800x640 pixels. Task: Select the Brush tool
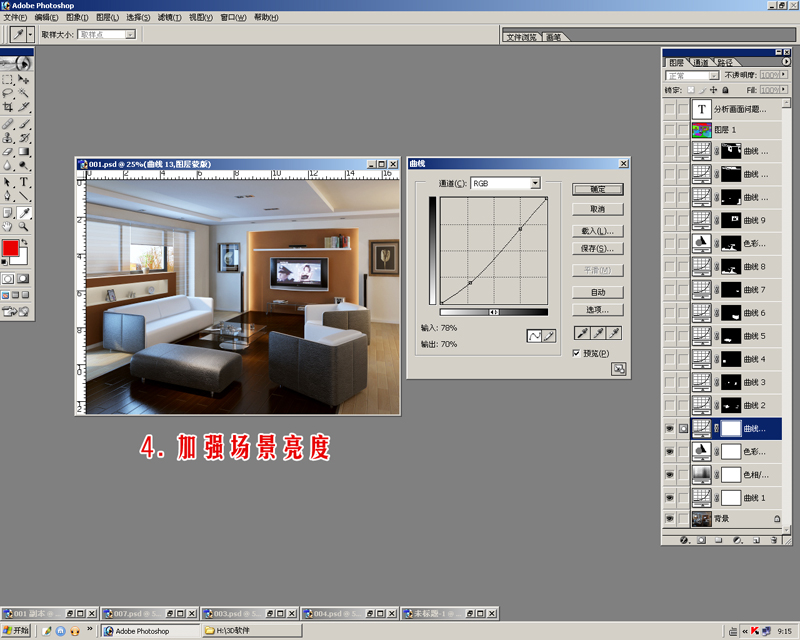click(23, 124)
